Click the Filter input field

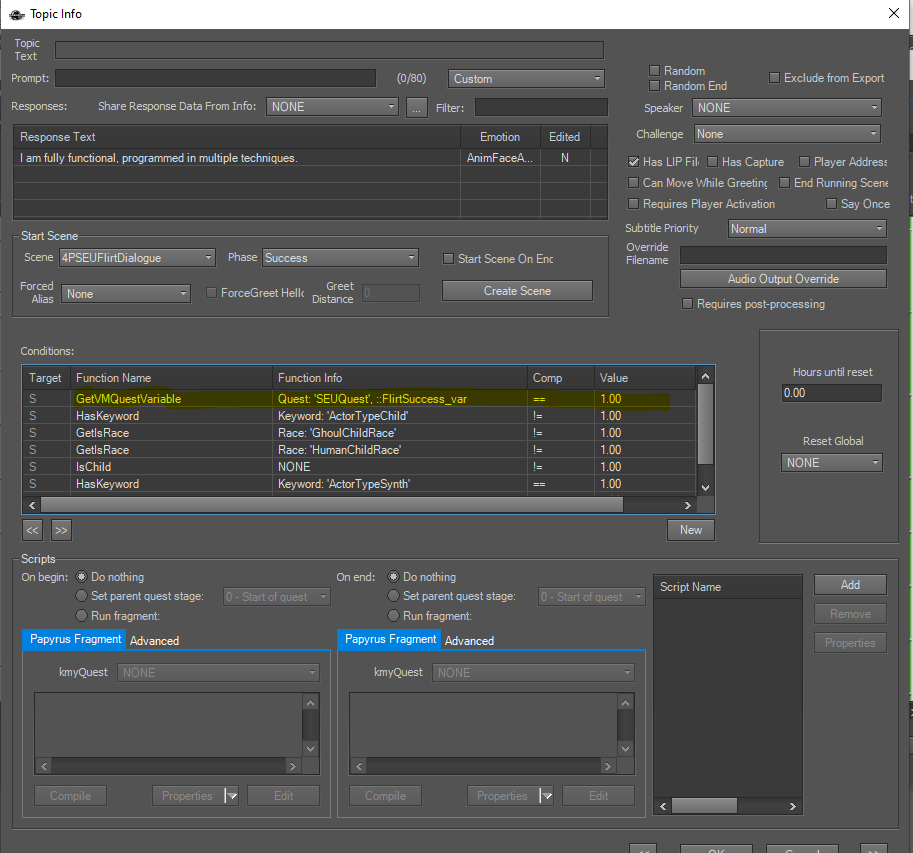[541, 107]
